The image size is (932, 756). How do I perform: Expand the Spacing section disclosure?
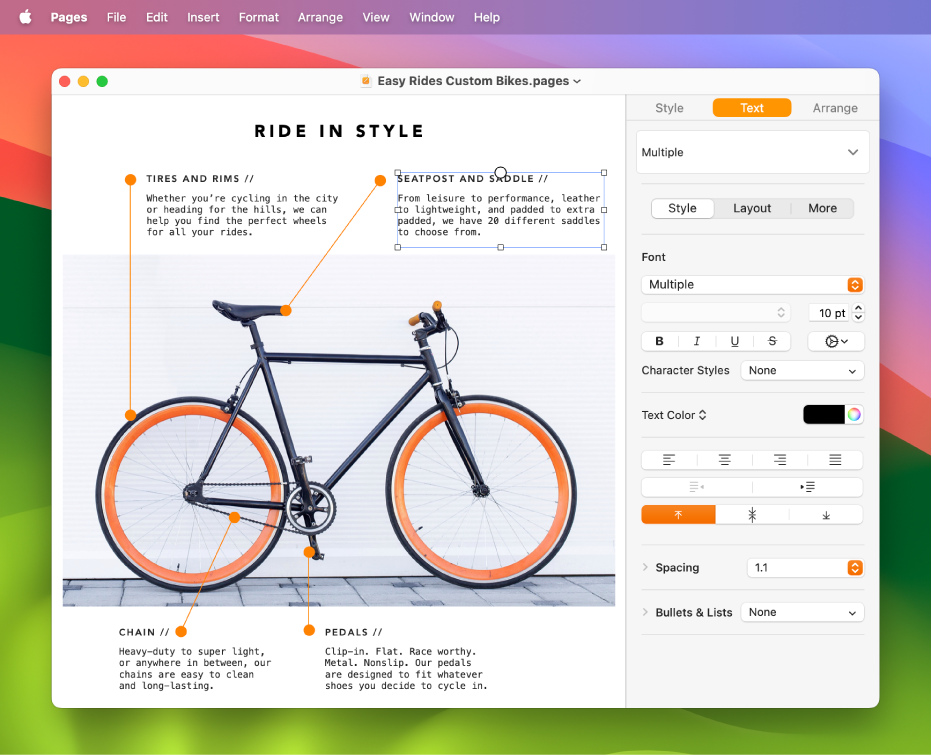click(x=644, y=568)
